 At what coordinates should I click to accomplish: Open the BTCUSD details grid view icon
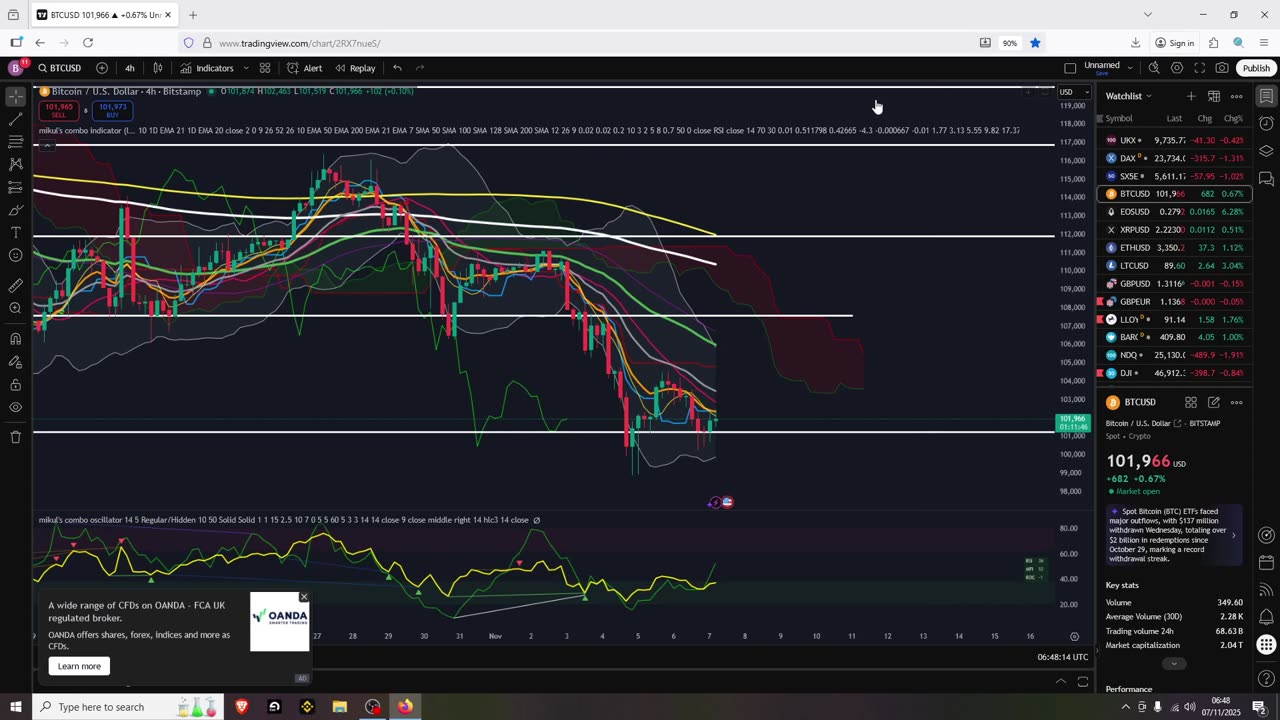(1191, 402)
